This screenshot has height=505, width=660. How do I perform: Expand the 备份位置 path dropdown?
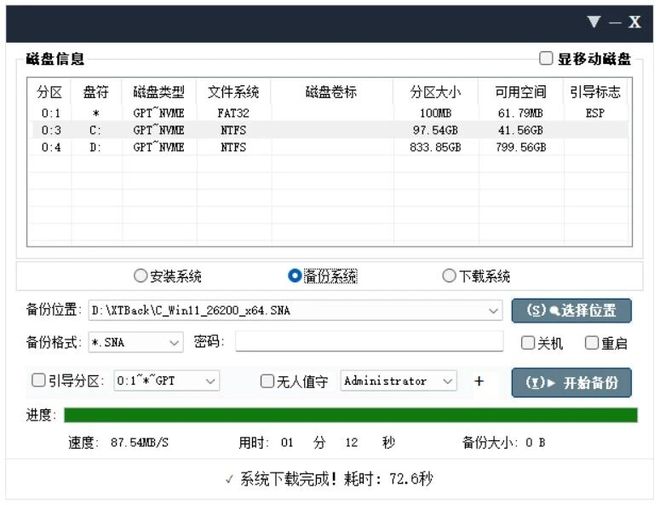[x=493, y=311]
